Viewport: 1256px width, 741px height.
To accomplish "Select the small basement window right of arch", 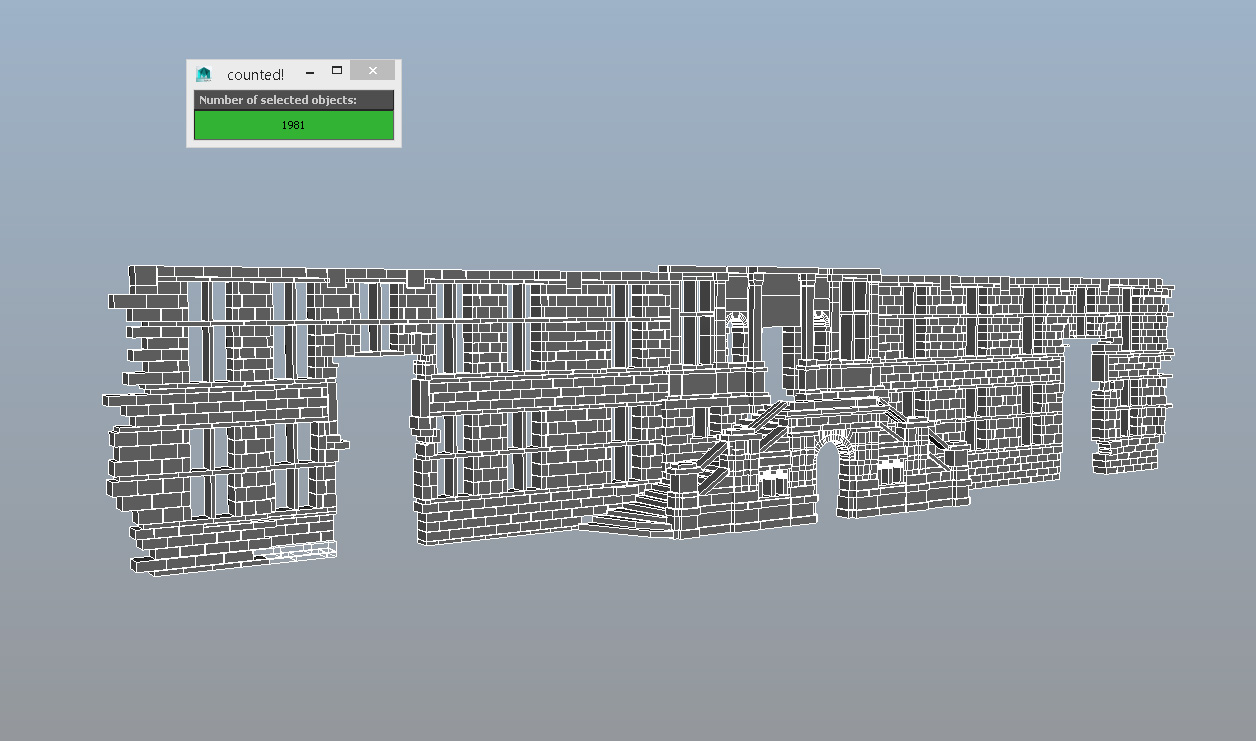I will [890, 475].
